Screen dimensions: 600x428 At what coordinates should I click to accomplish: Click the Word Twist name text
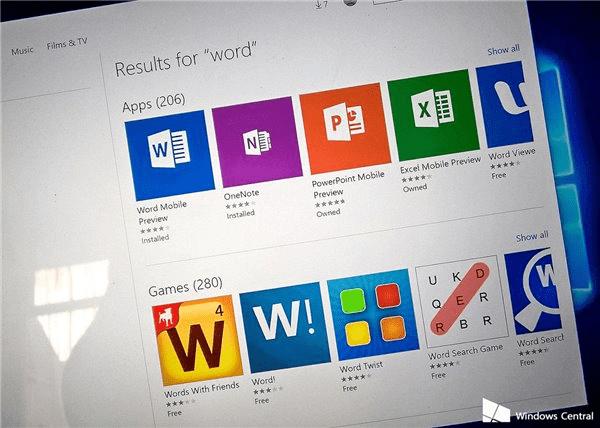point(361,368)
